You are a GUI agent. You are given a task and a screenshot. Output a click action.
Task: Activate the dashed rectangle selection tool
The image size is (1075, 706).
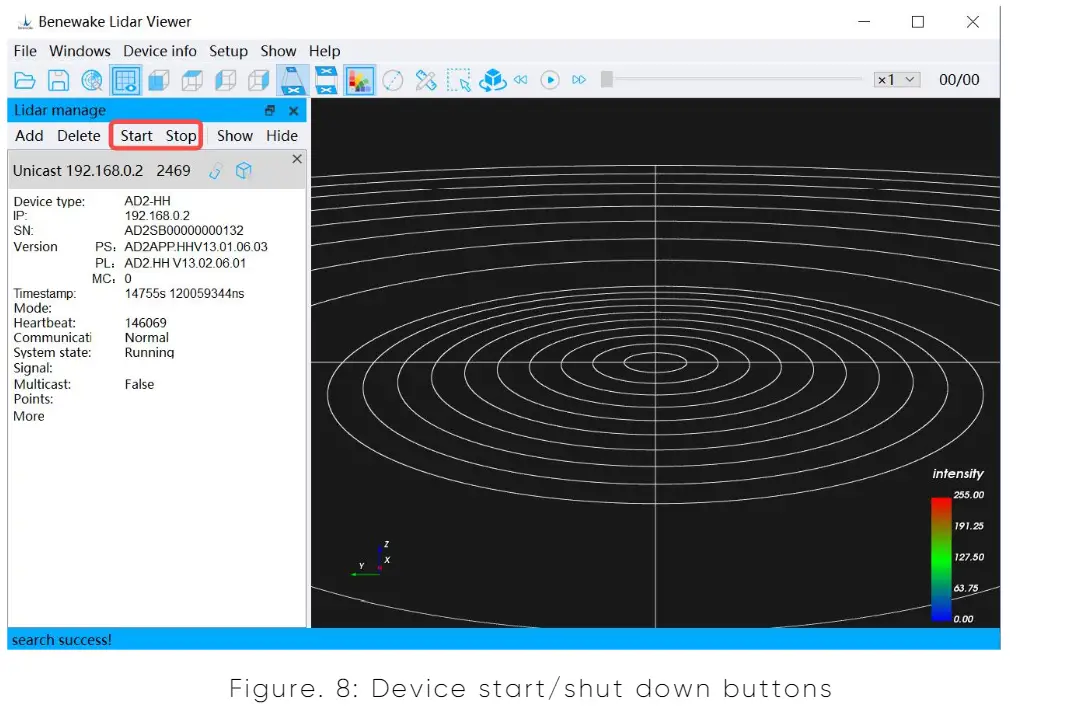click(x=459, y=80)
